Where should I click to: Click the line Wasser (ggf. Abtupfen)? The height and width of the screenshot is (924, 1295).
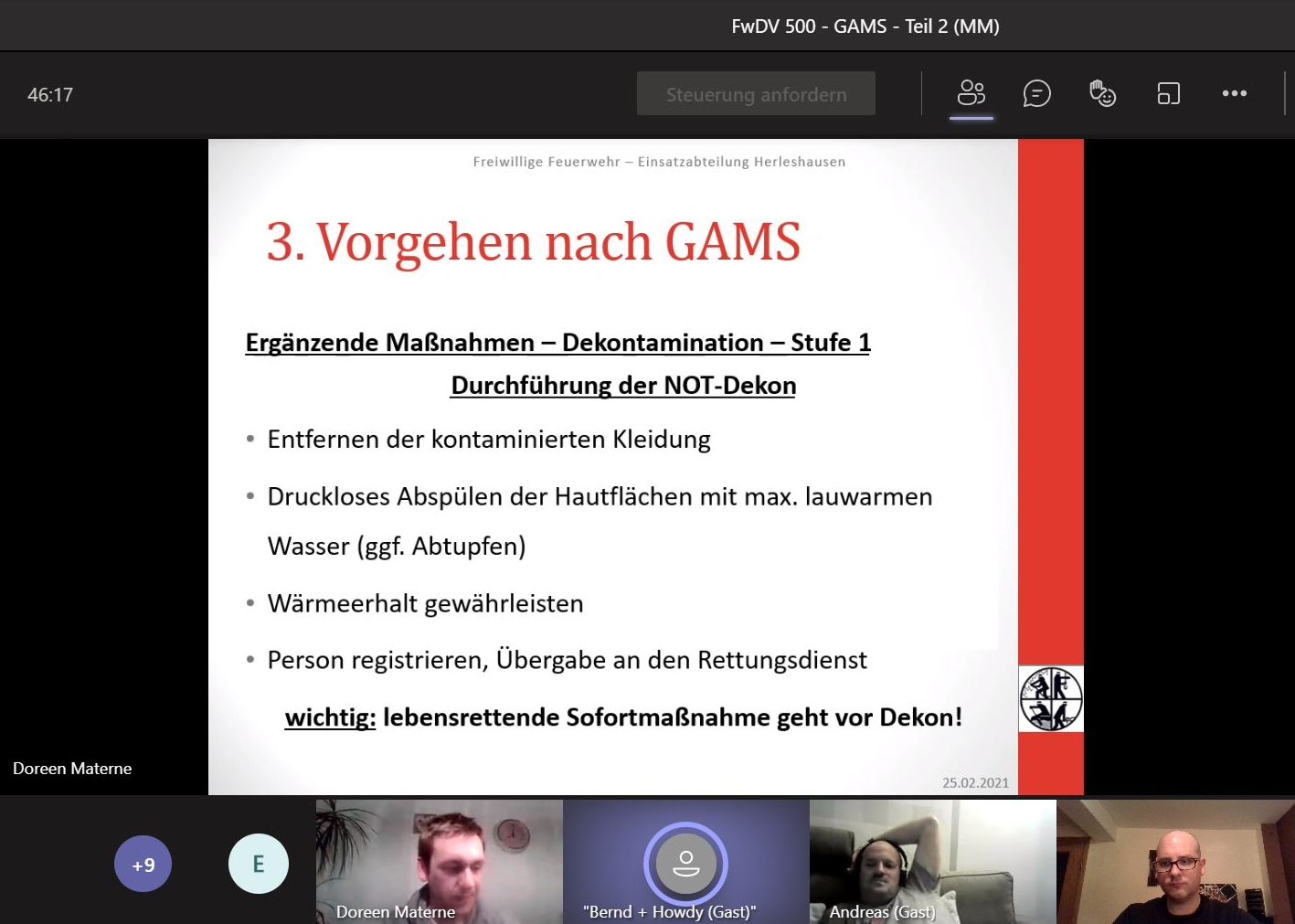(x=397, y=547)
